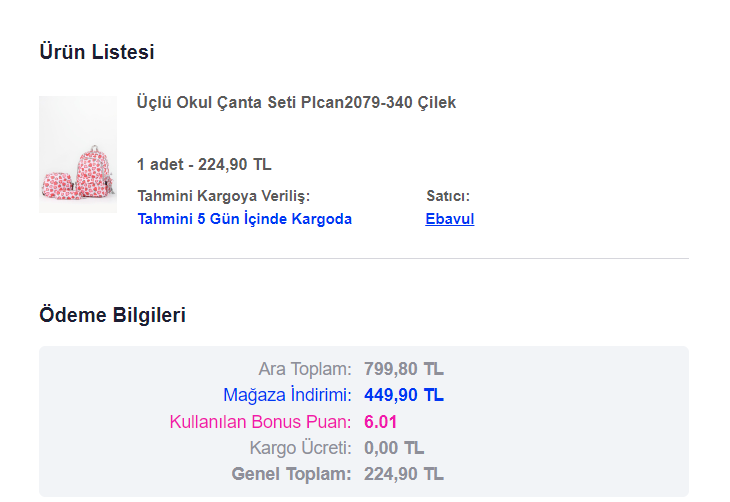Click the Mağaza İndirimi label
This screenshot has height=502, width=730.
[x=287, y=395]
